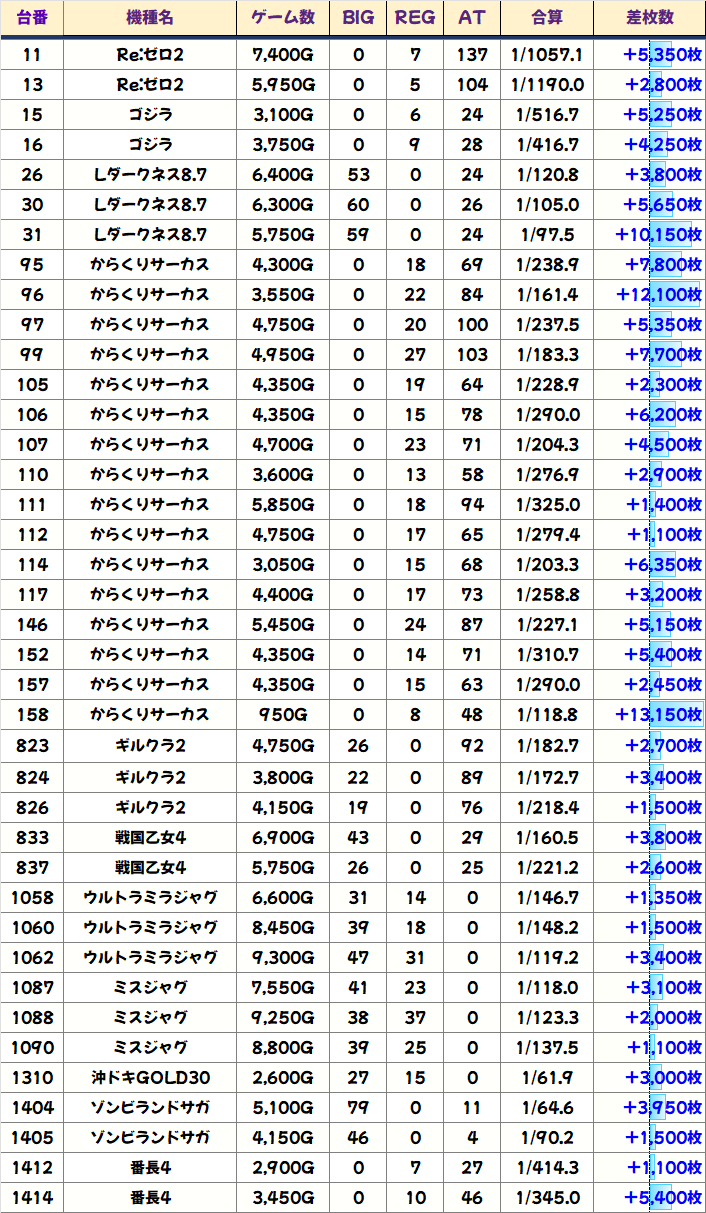Click the 差枚数 column header

(x=650, y=18)
